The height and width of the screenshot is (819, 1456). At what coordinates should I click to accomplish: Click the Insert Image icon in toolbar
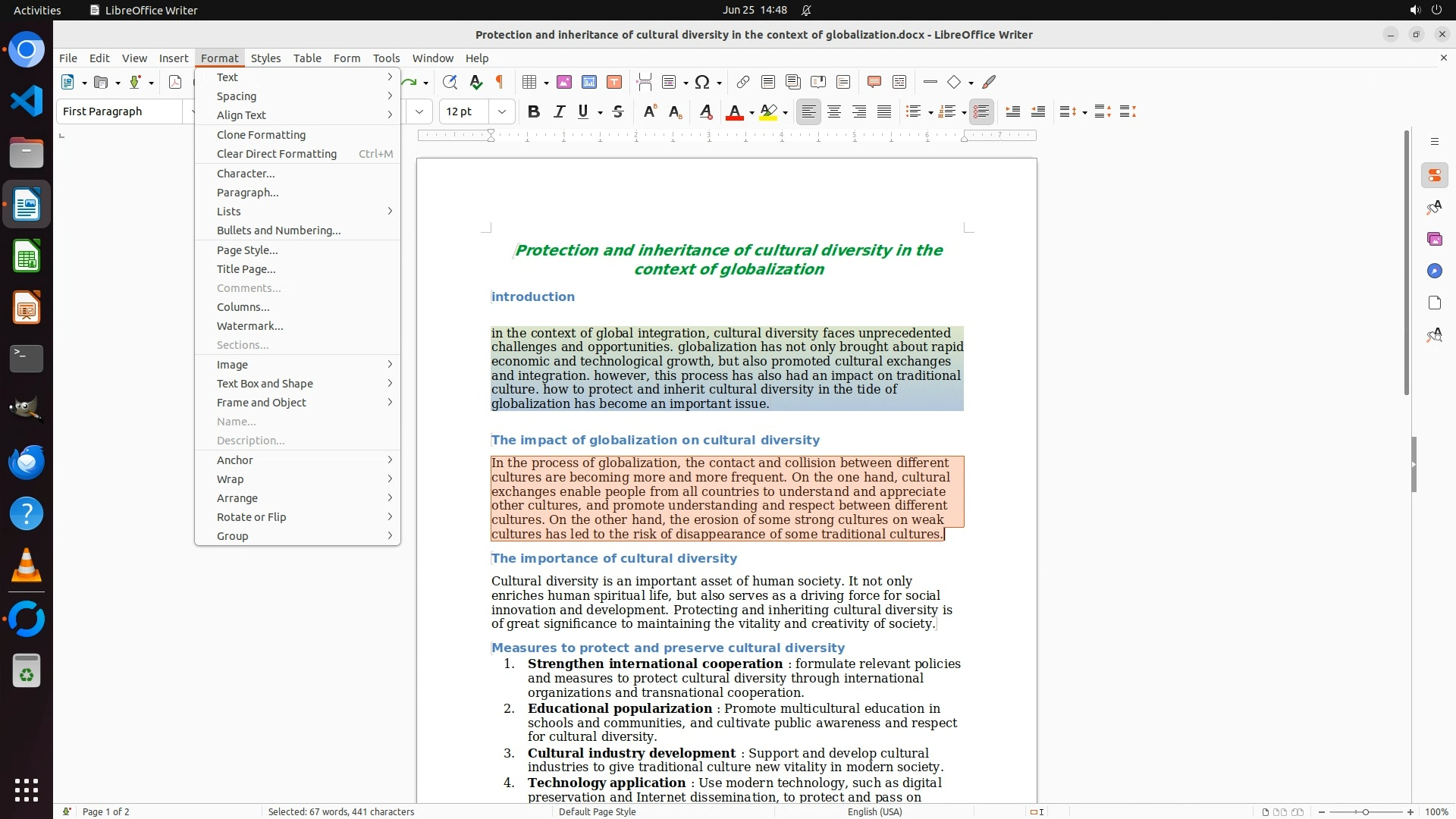click(x=564, y=82)
